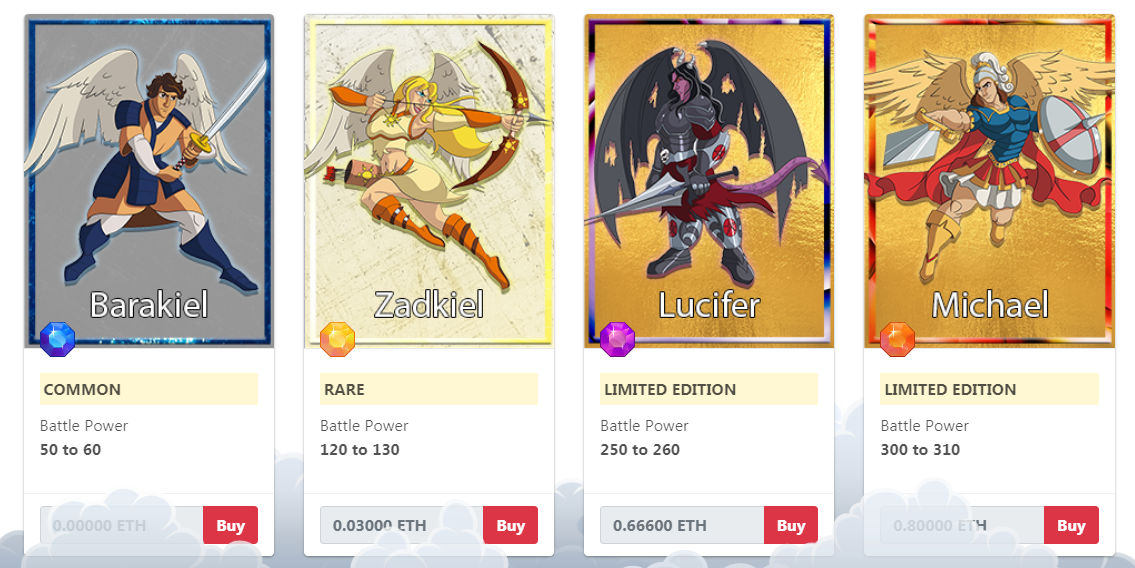
Task: Buy the Barakiel card
Action: tap(230, 525)
